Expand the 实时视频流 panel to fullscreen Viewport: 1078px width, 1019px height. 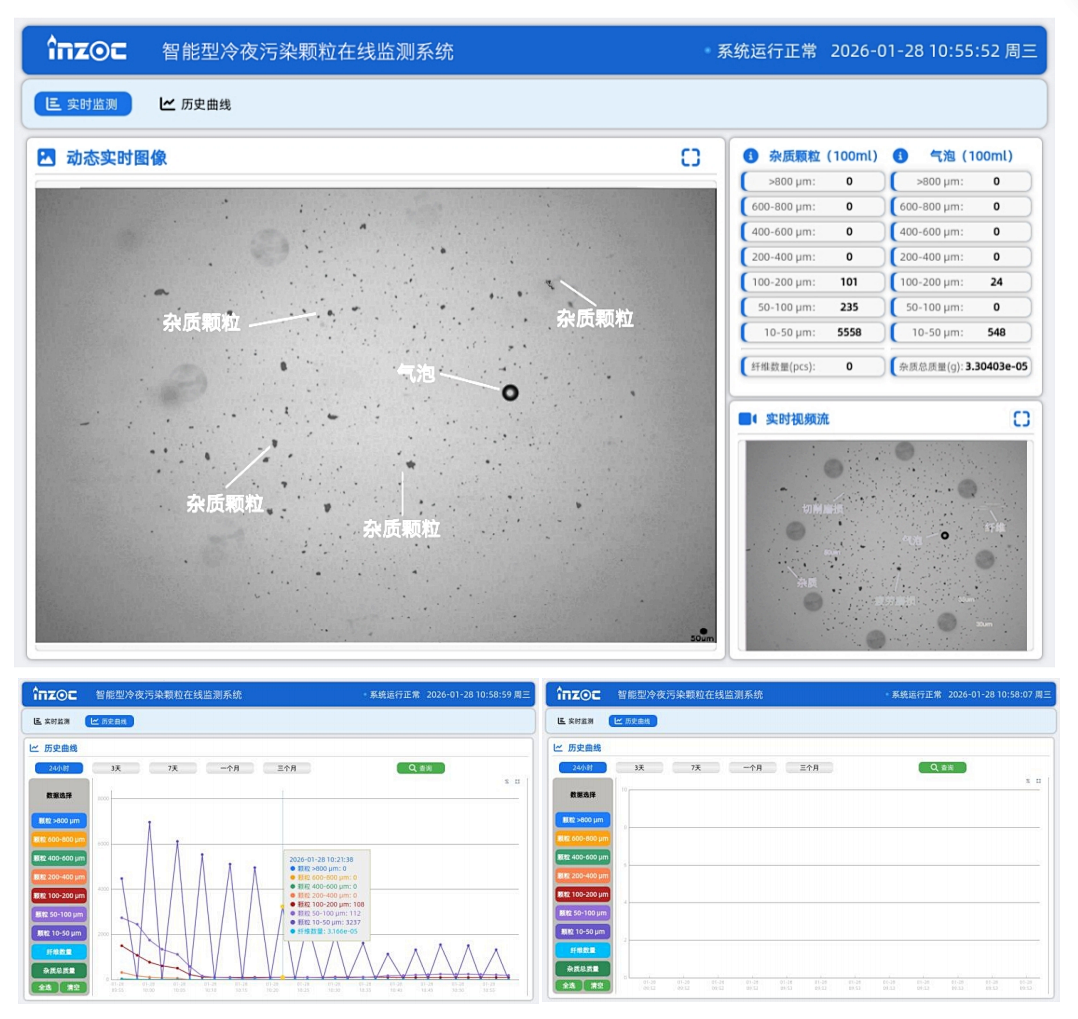tap(1020, 419)
